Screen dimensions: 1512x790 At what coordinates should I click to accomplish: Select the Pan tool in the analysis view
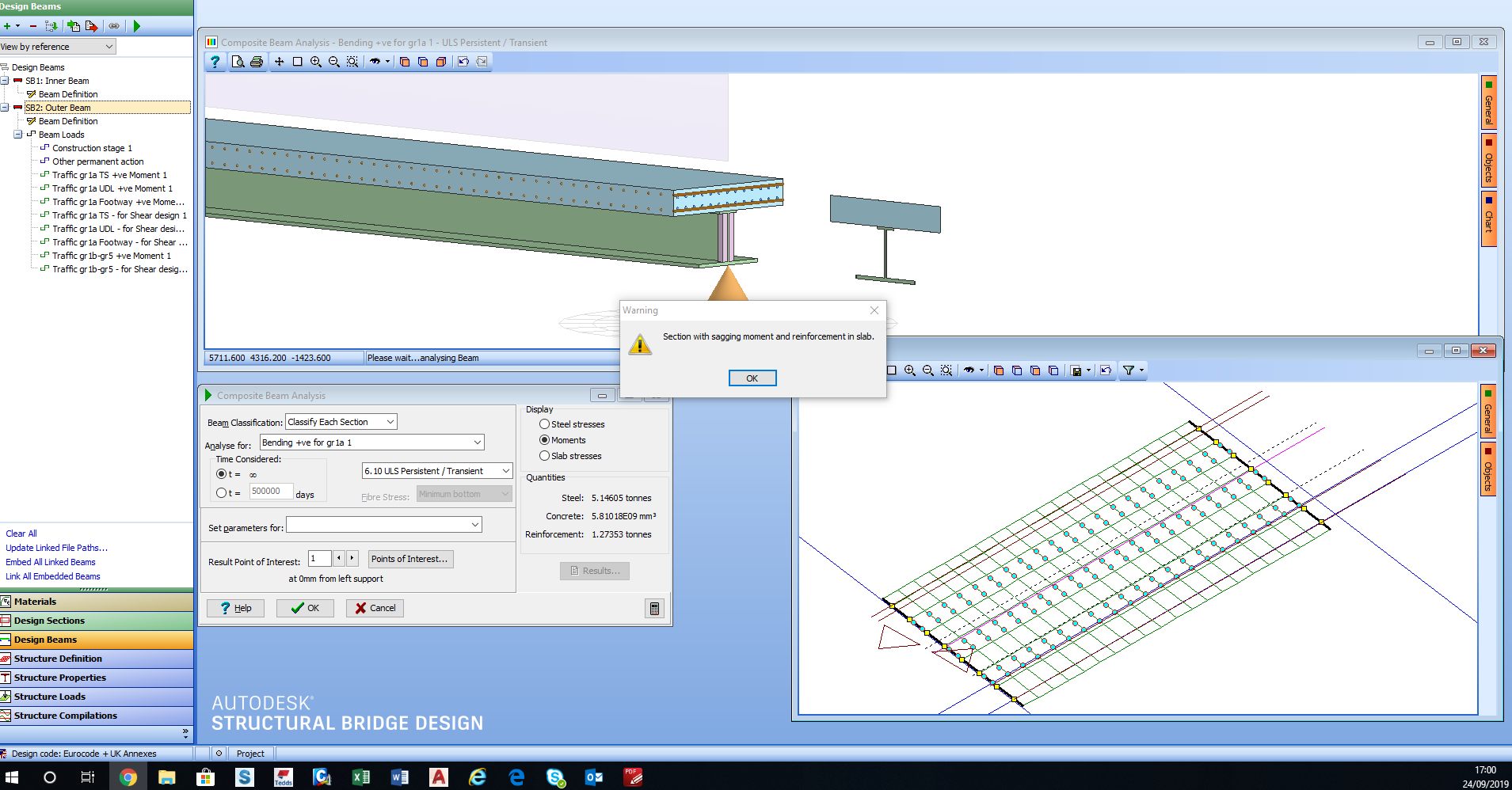(279, 61)
